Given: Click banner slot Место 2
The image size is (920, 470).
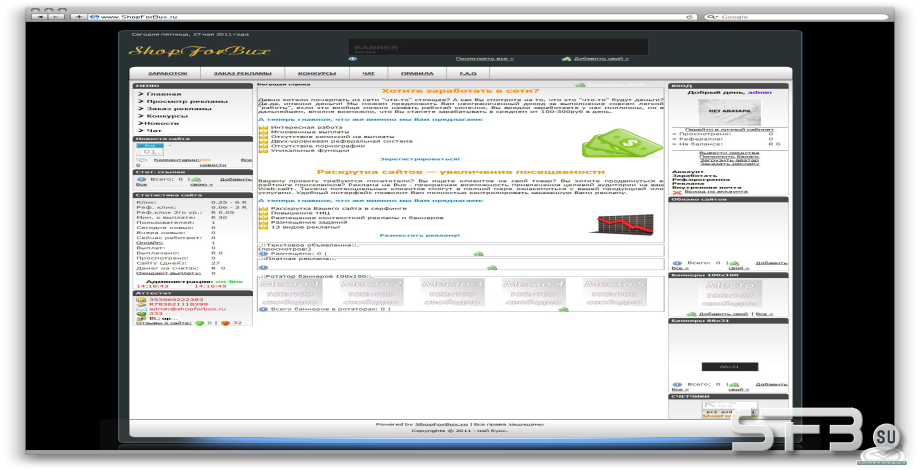Looking at the screenshot, I should (x=371, y=292).
